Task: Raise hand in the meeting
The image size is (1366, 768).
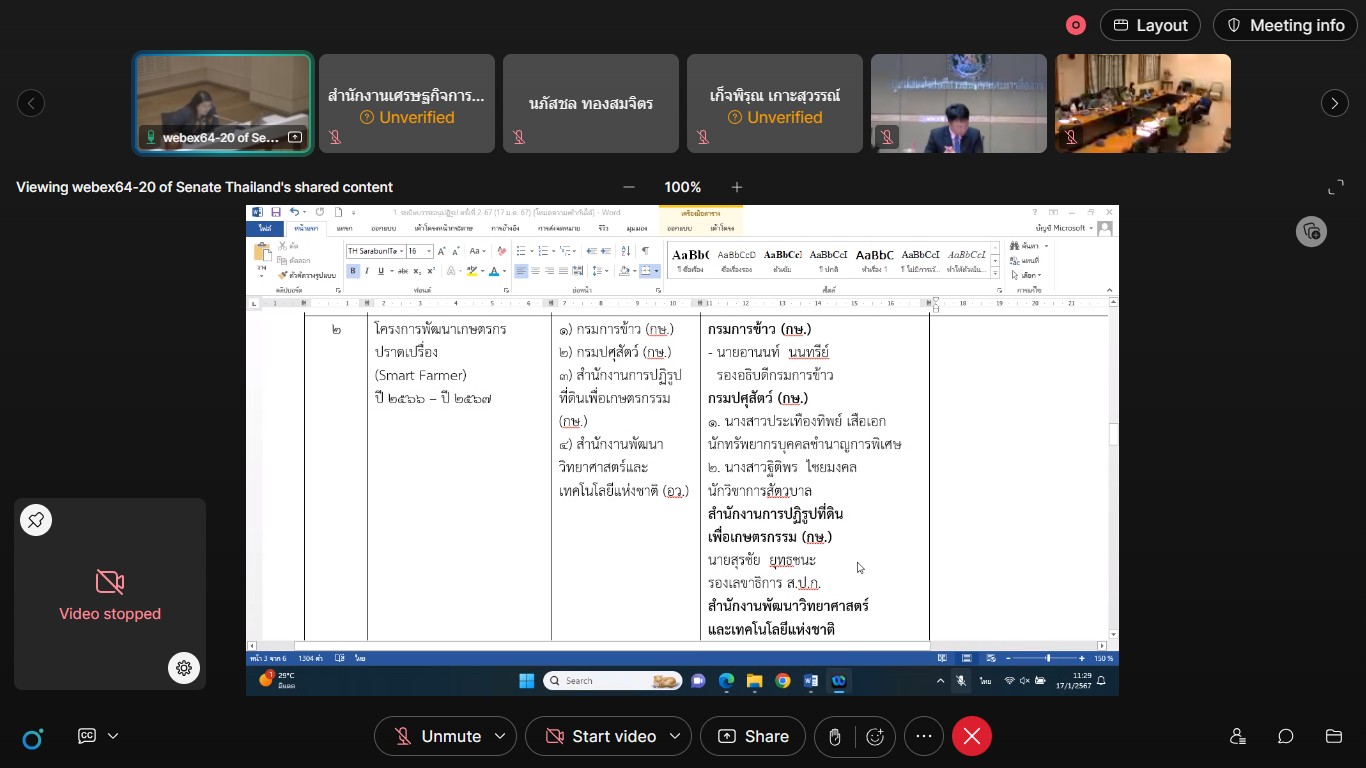Action: [835, 737]
